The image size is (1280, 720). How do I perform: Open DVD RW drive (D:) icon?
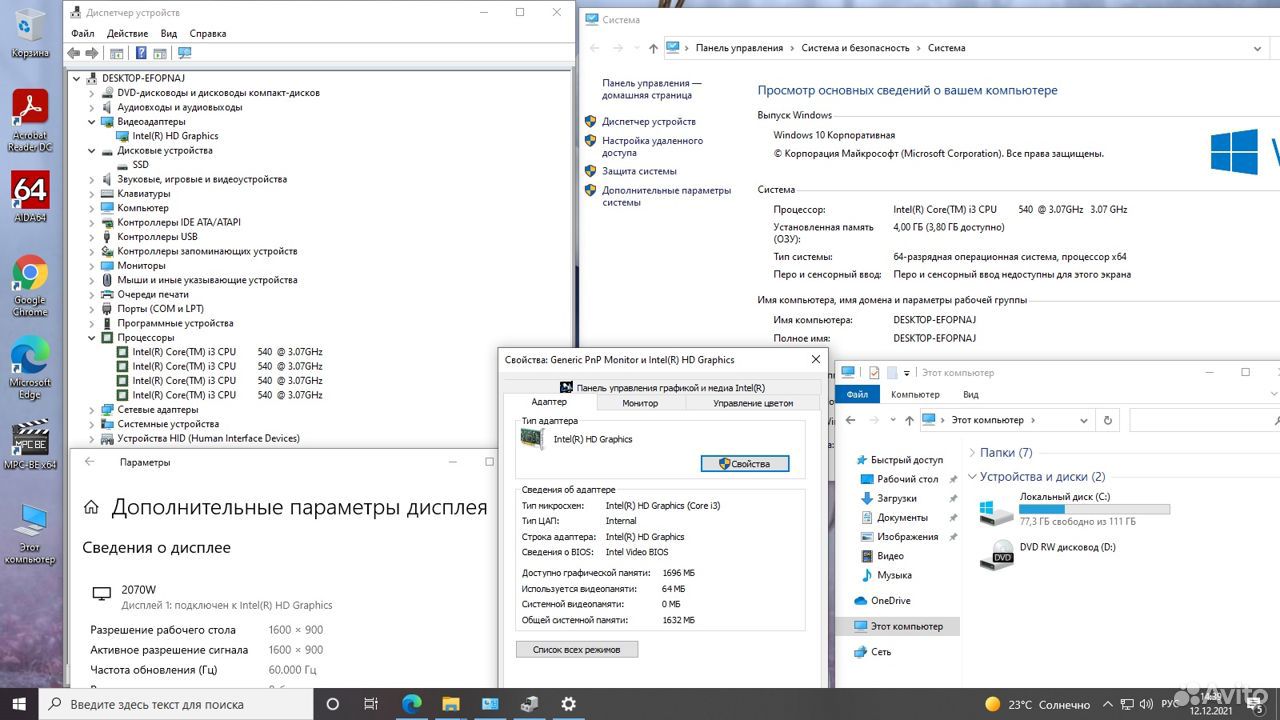click(x=996, y=556)
